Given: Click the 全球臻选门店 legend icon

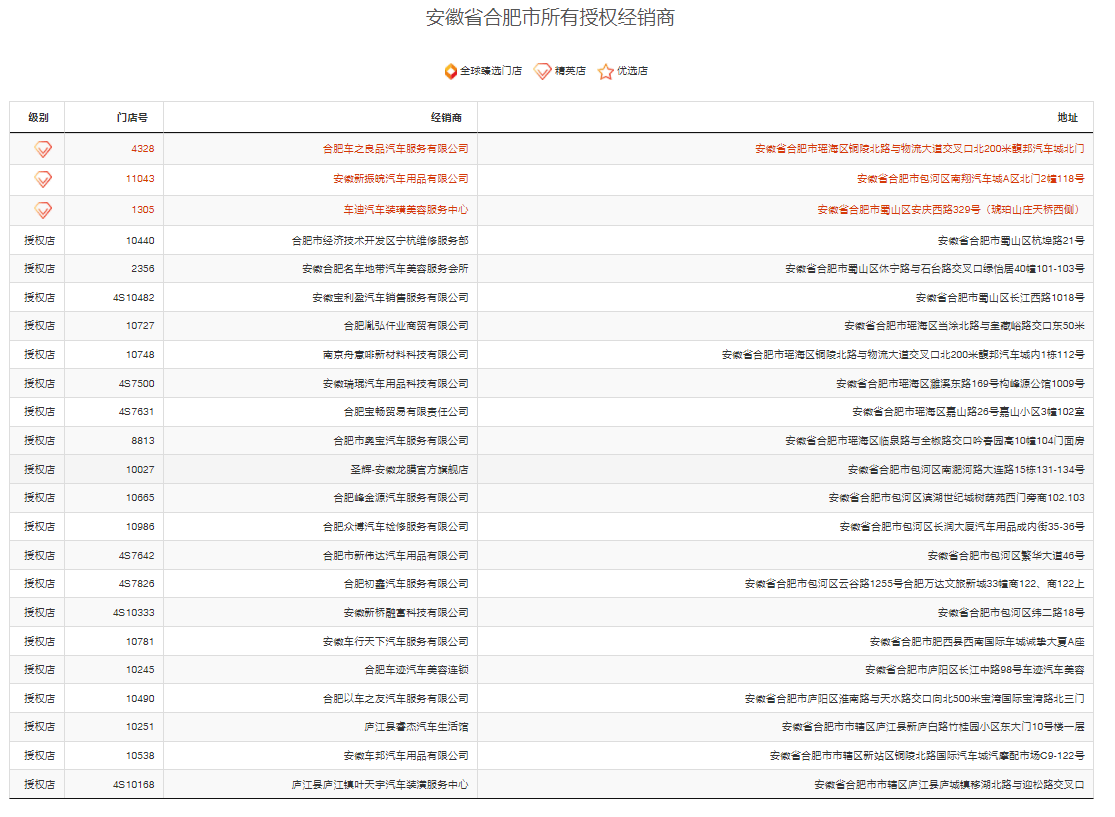Looking at the screenshot, I should [x=451, y=71].
